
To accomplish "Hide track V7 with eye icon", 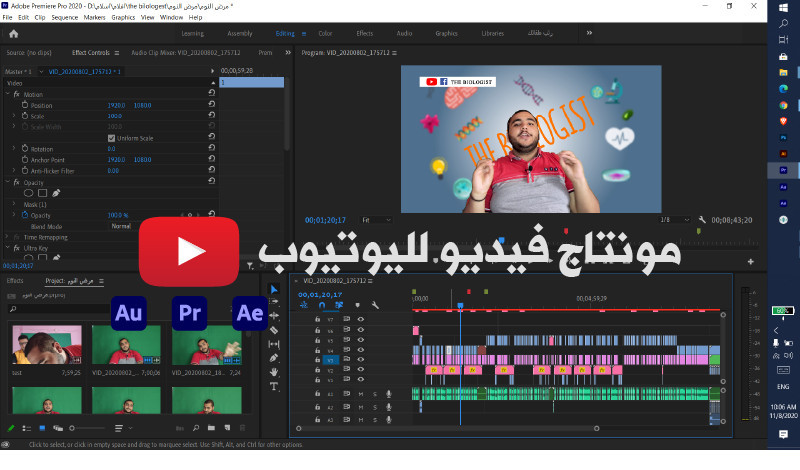I will pos(361,319).
